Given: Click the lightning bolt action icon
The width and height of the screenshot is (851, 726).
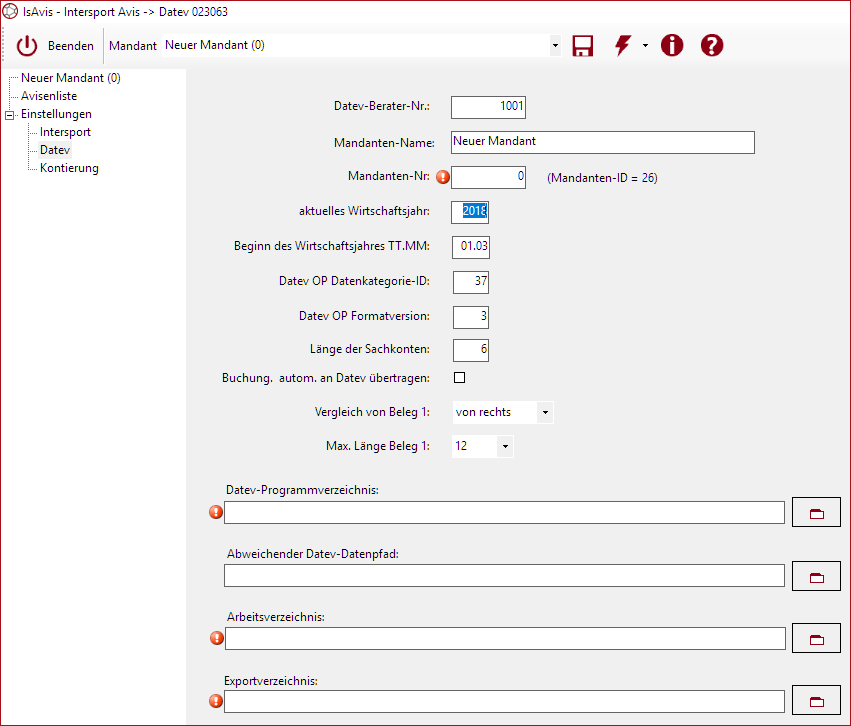Looking at the screenshot, I should click(x=623, y=46).
